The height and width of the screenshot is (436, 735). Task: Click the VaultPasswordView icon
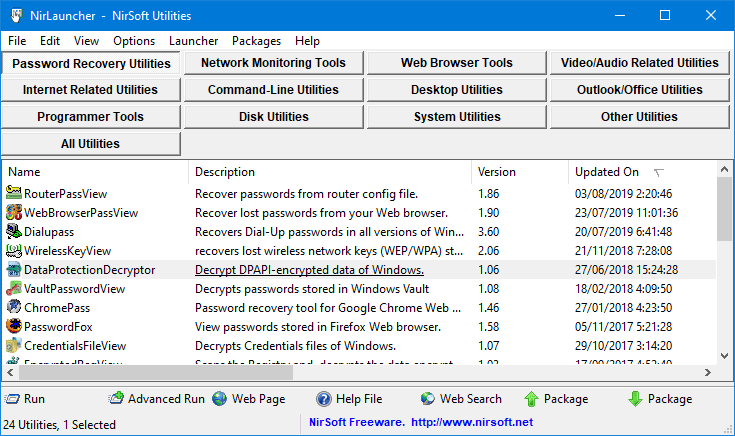14,288
